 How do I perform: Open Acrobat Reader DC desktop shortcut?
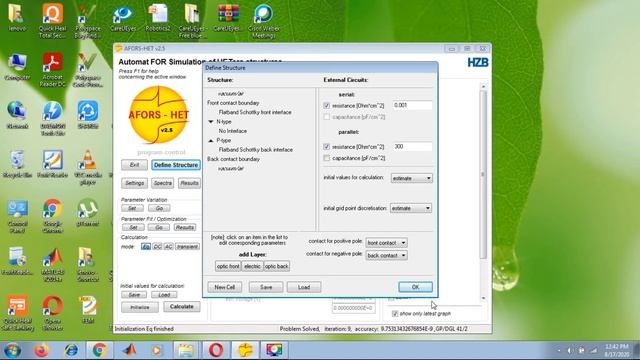(x=52, y=69)
